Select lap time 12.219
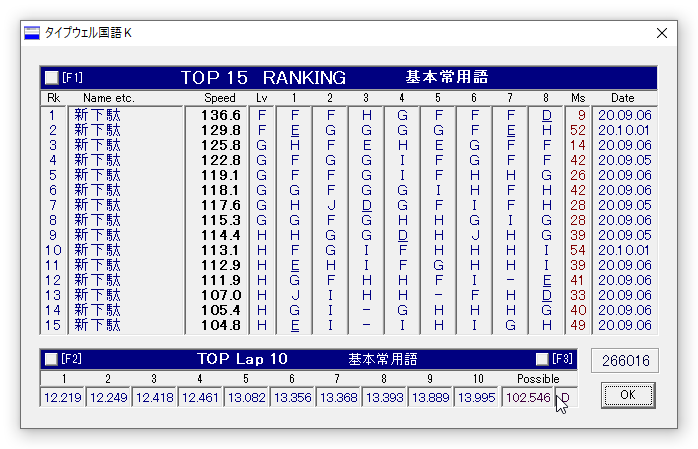This screenshot has height=449, width=698. pos(62,397)
